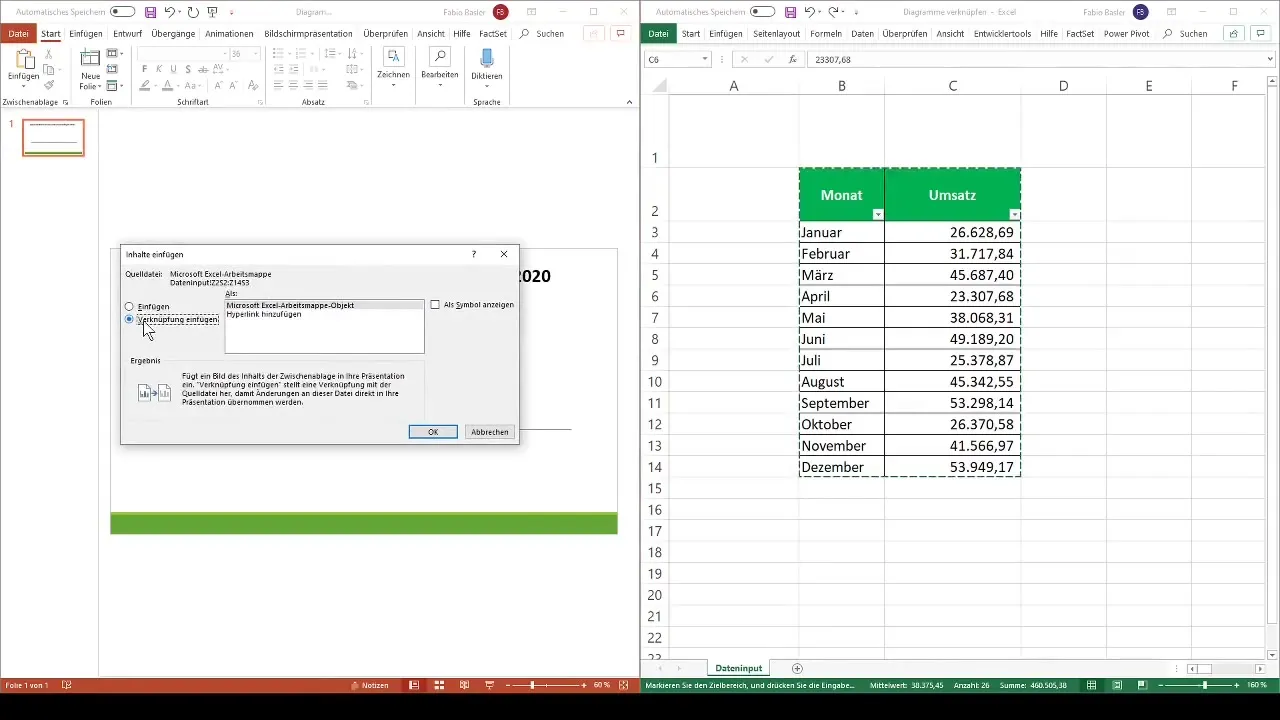Toggle Automatisches Speichern in PowerPoint

pos(123,12)
